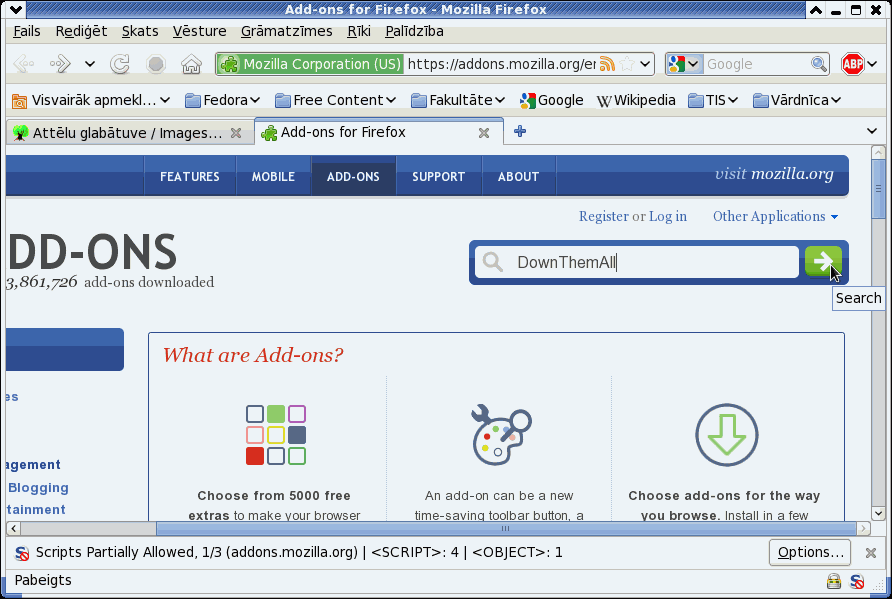Close the Attēlu glabātuve tab
The image size is (892, 599).
[x=236, y=133]
